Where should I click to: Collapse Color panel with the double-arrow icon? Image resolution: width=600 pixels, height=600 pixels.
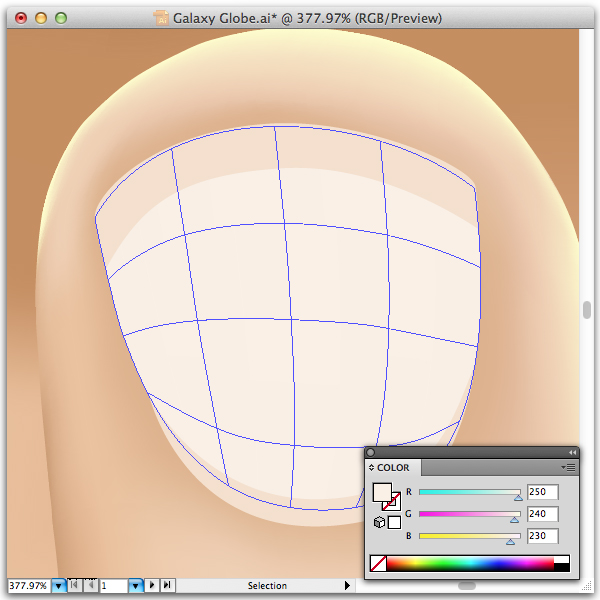572,453
